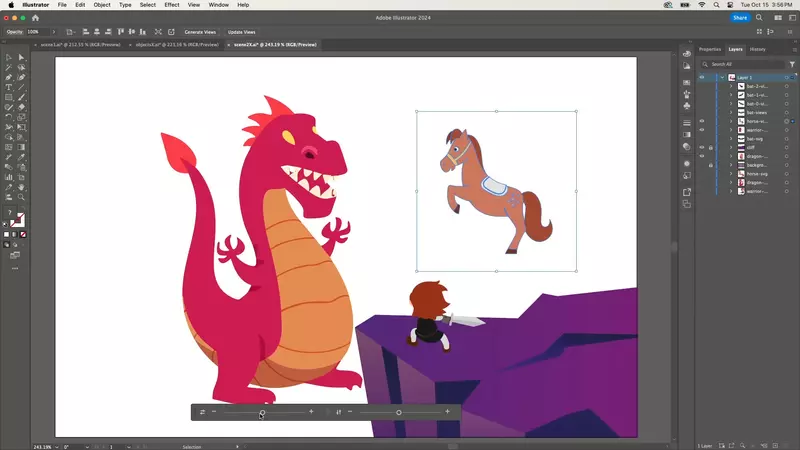Select the Rectangle shape tool
This screenshot has height=450, width=800.
pyautogui.click(x=9, y=97)
